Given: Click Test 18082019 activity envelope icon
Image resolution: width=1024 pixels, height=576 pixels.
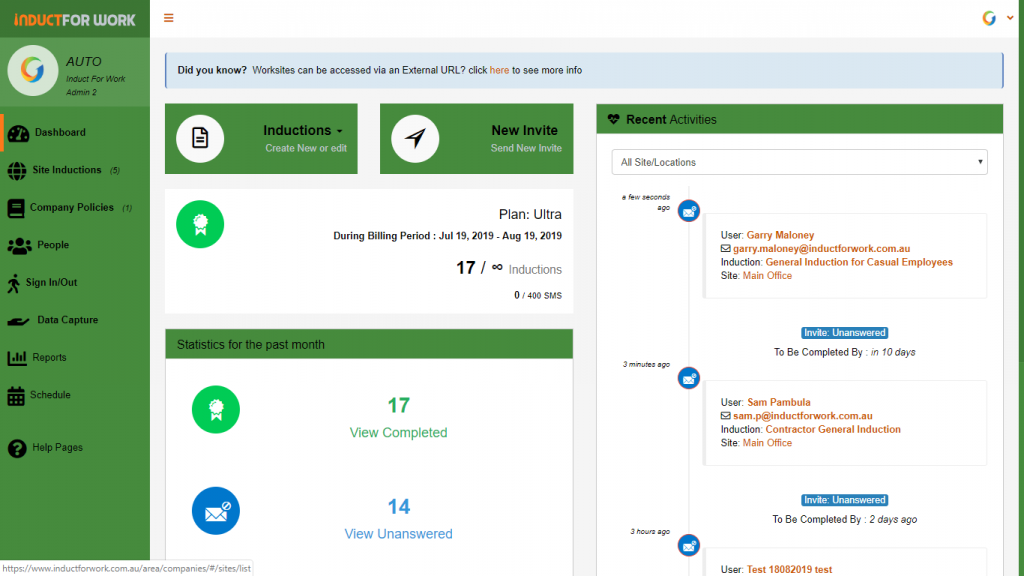Looking at the screenshot, I should tap(688, 545).
